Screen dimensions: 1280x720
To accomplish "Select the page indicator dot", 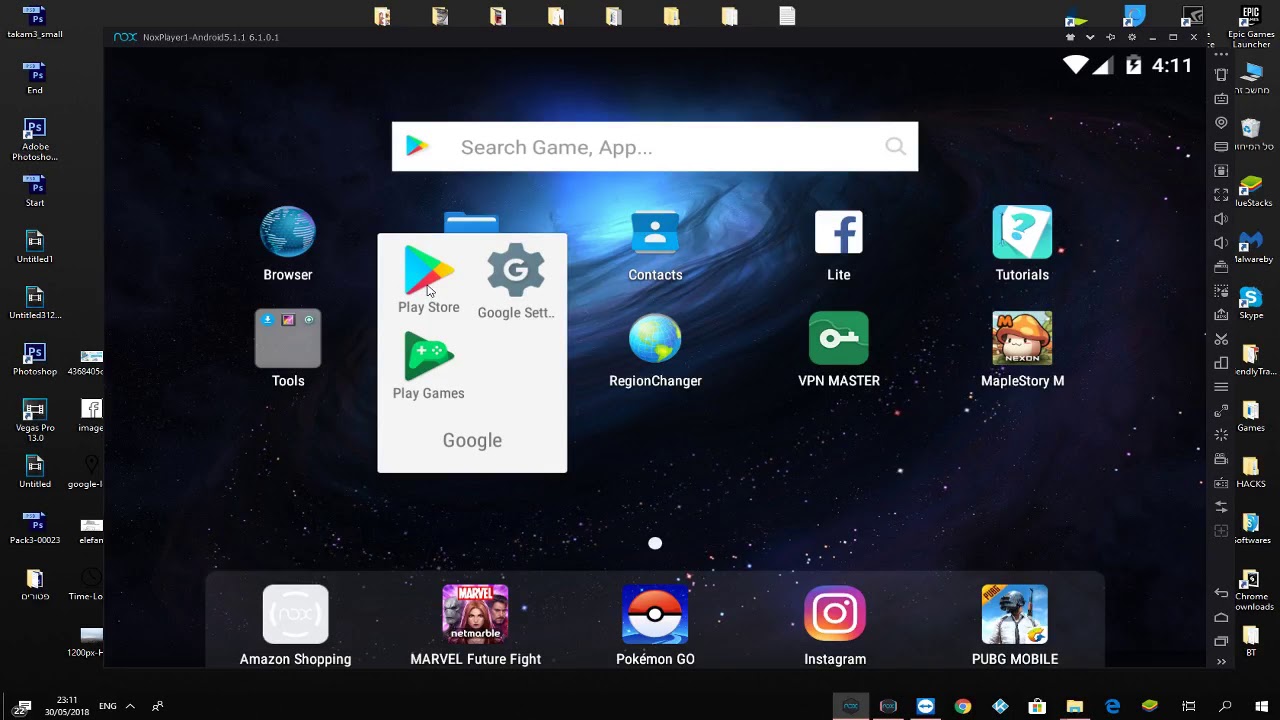I will pos(655,543).
